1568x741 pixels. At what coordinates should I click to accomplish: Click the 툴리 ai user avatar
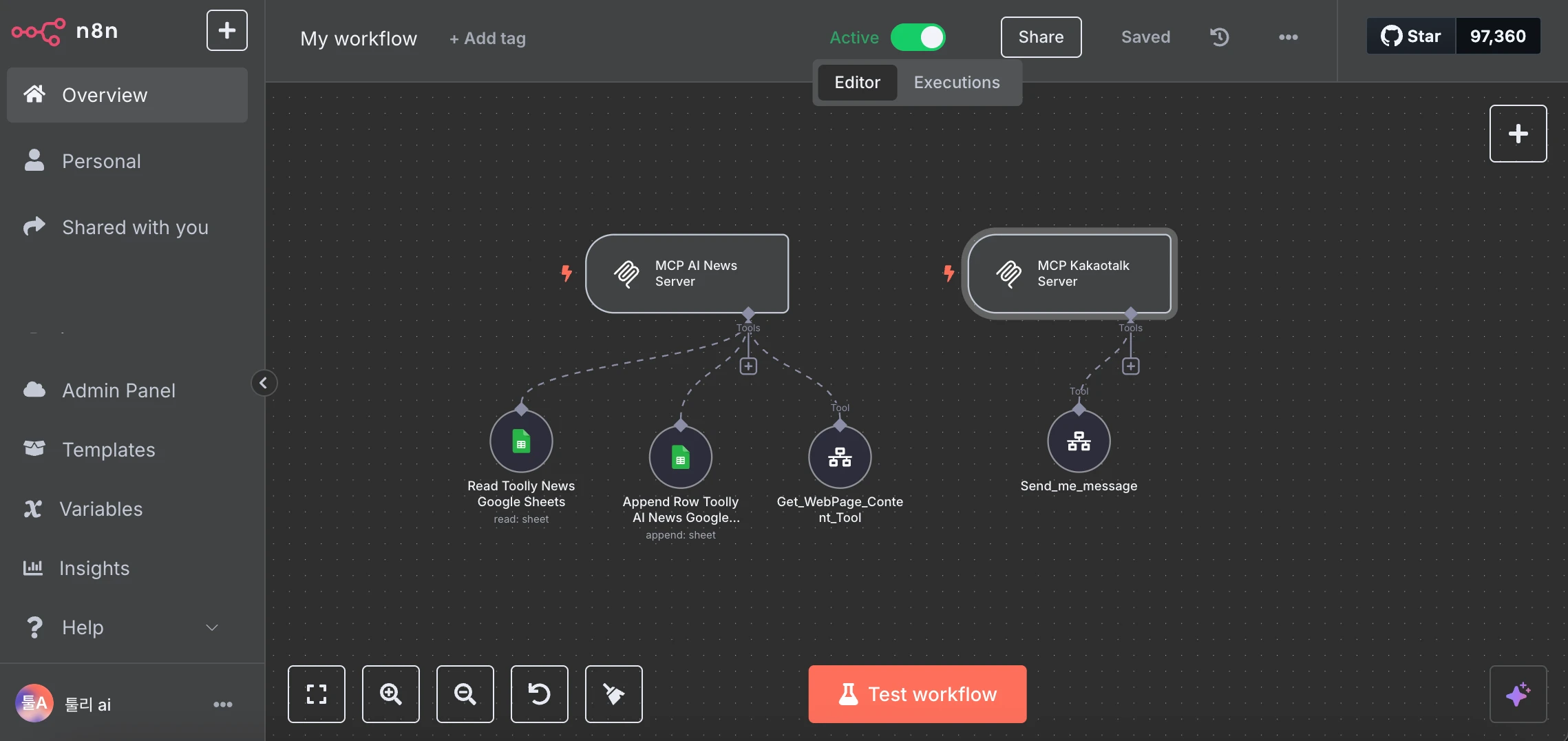34,703
